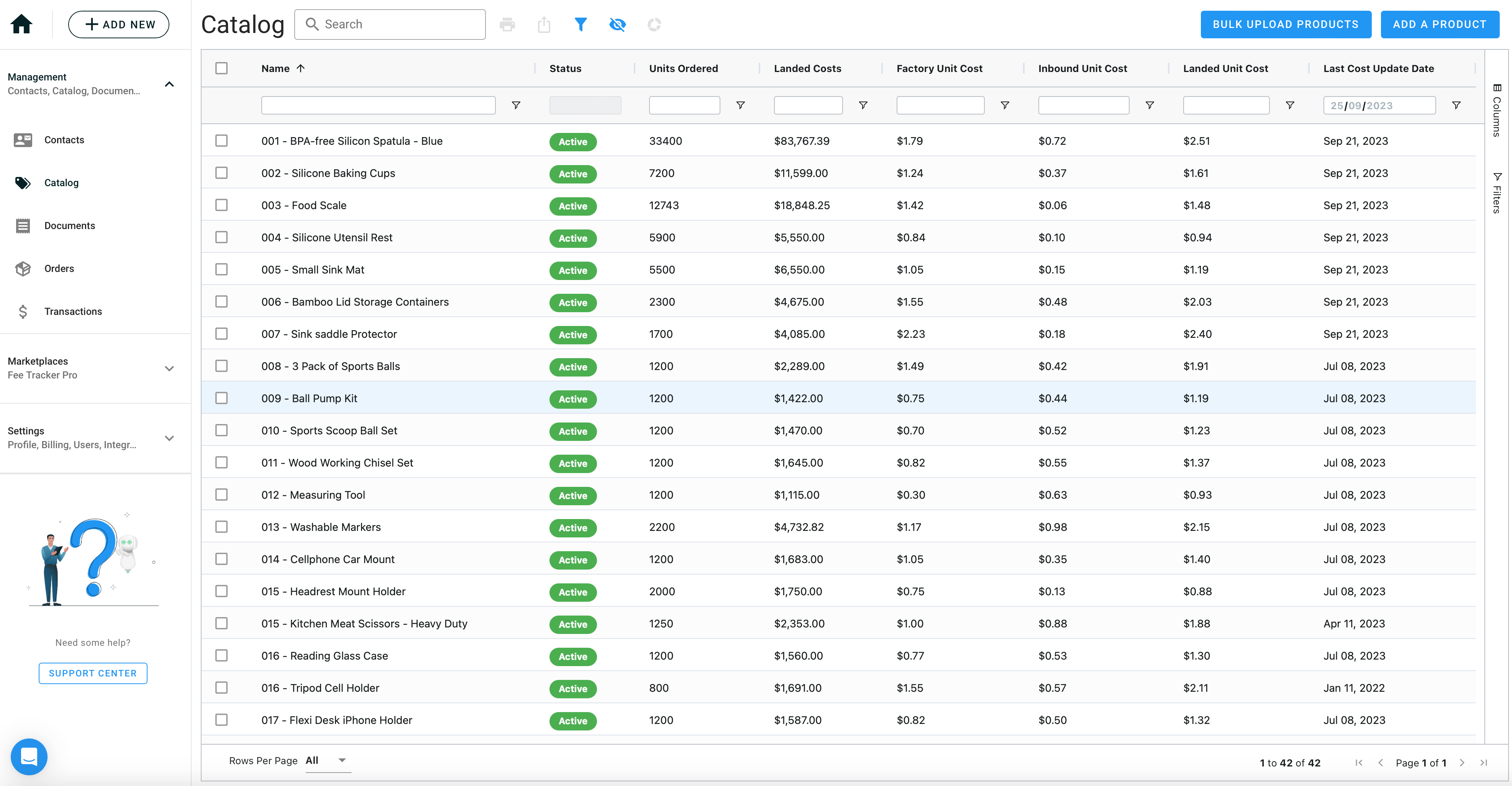Check the Small Sink Mat row

pos(221,269)
